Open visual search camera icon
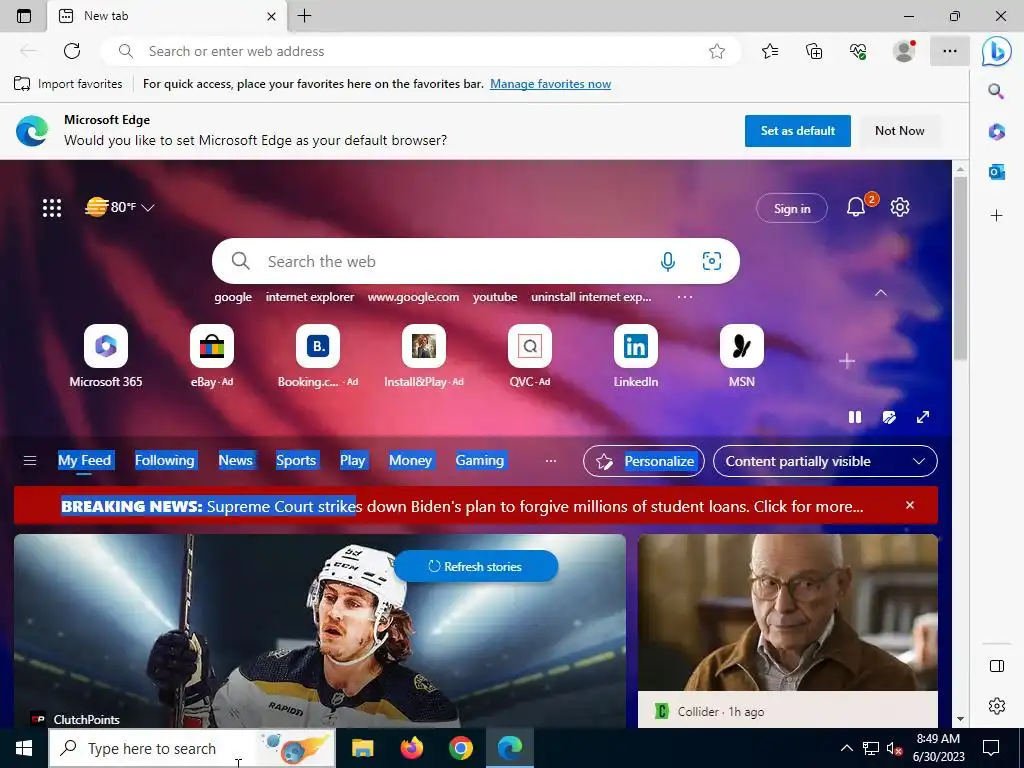 tap(712, 261)
